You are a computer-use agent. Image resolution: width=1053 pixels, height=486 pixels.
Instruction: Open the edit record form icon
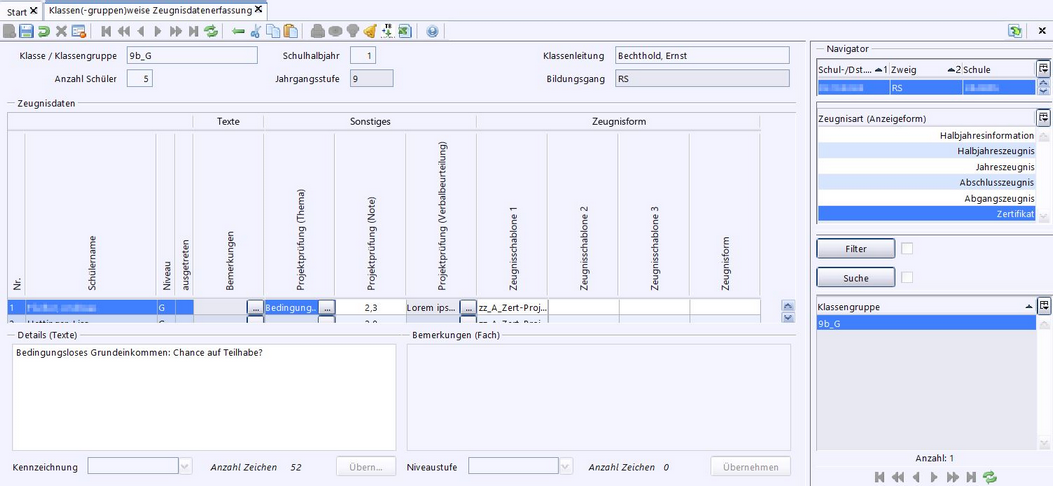(x=79, y=31)
